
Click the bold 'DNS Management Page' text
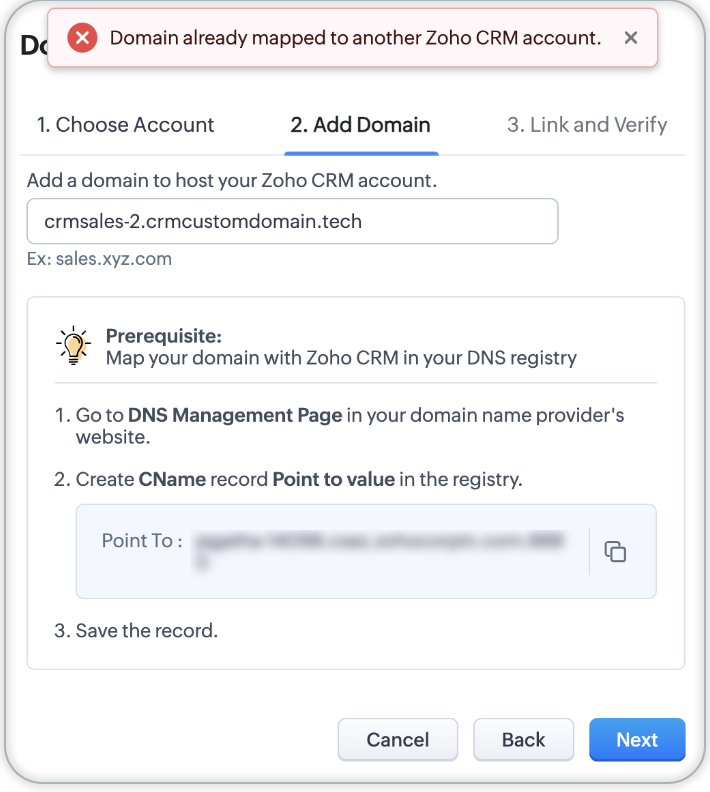[235, 415]
